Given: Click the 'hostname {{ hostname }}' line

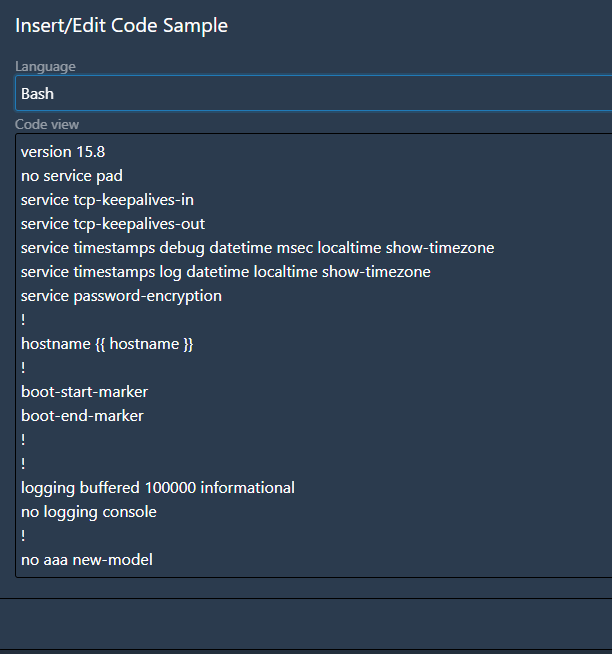Looking at the screenshot, I should (107, 344).
